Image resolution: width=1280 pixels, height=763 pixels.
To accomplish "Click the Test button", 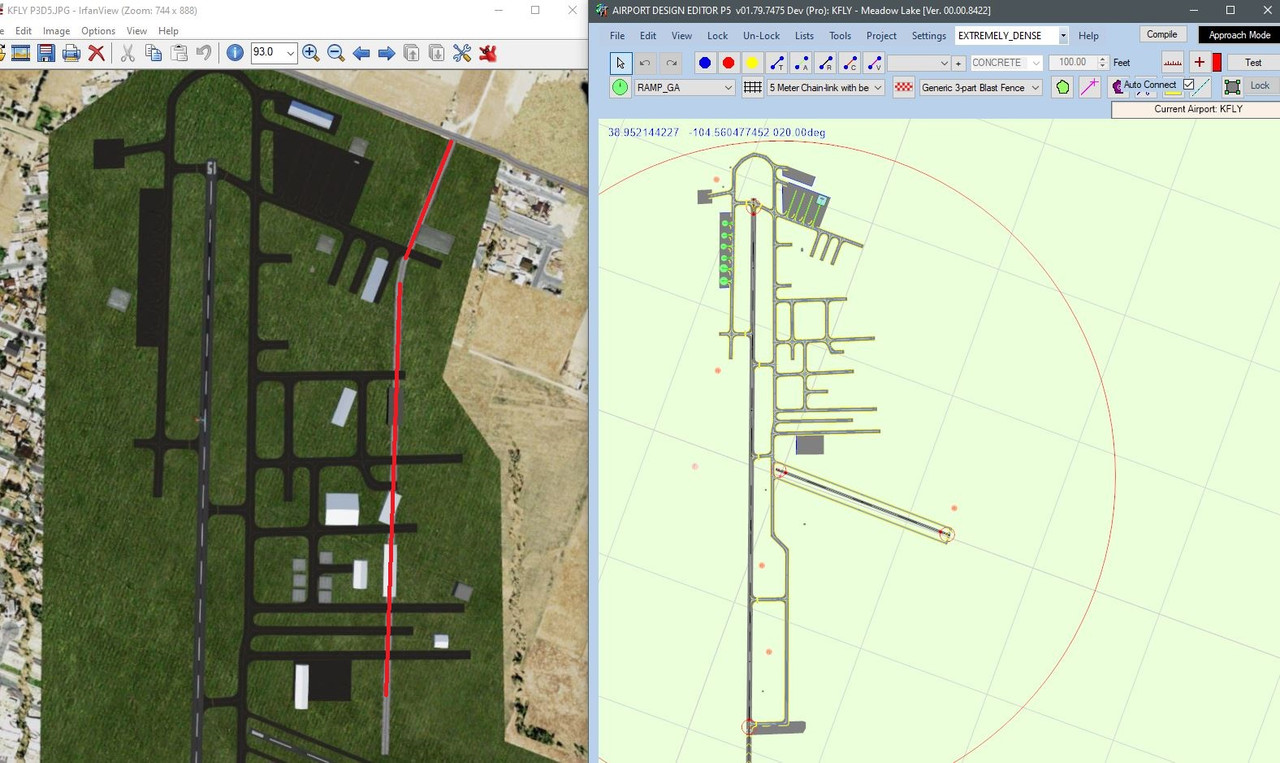I will 1253,63.
